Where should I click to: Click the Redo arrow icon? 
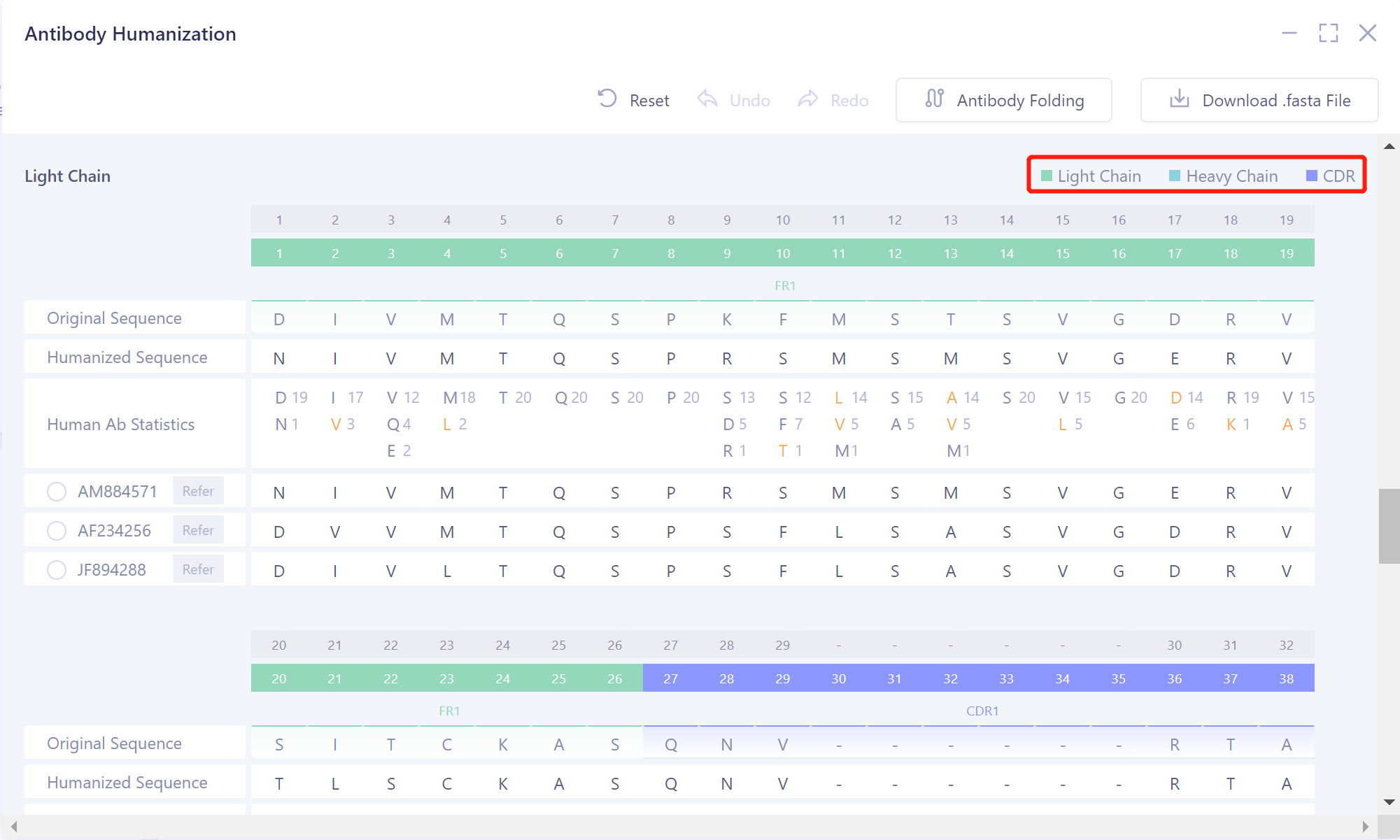808,99
